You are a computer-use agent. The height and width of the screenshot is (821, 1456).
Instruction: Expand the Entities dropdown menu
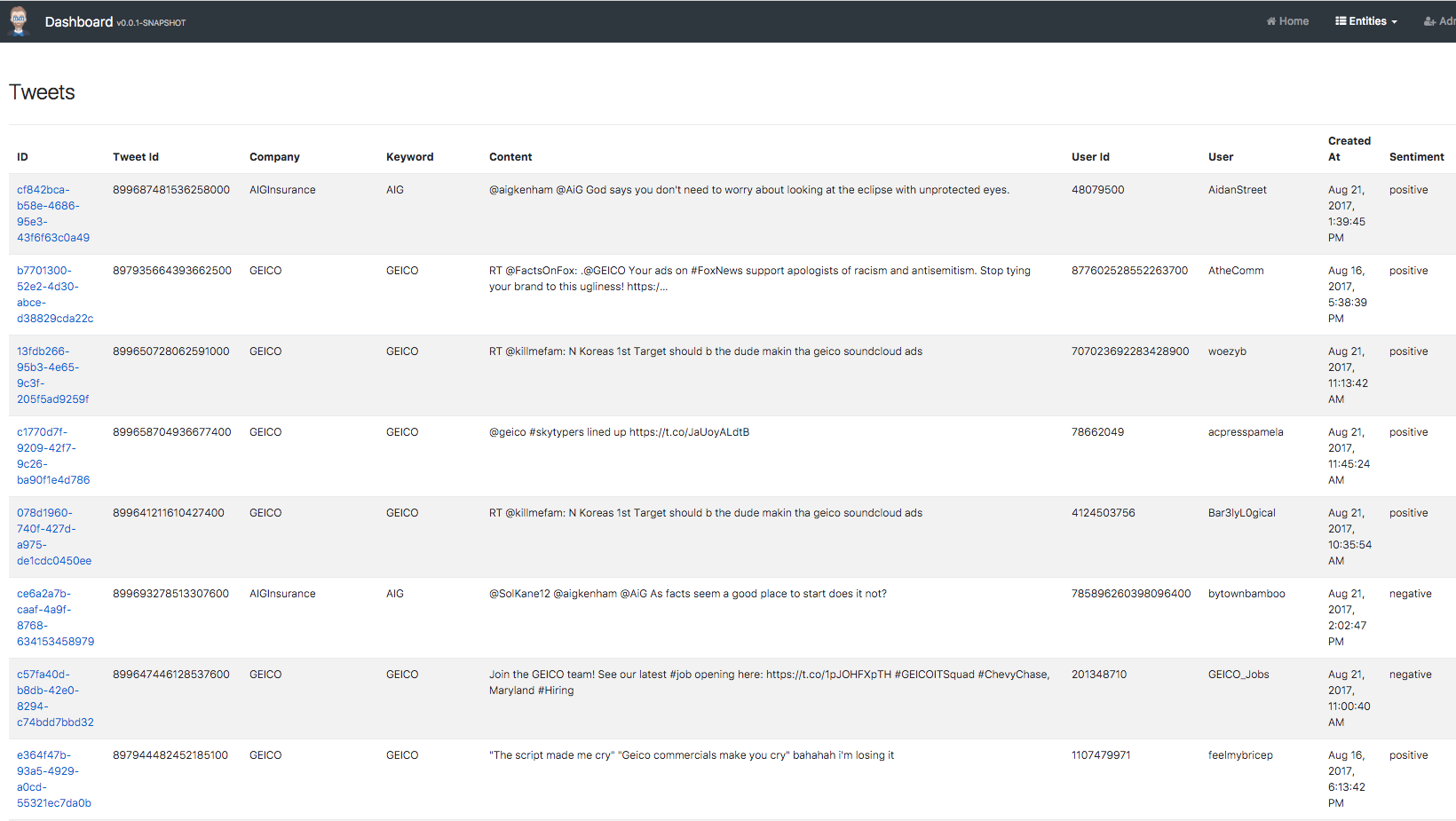point(1366,21)
